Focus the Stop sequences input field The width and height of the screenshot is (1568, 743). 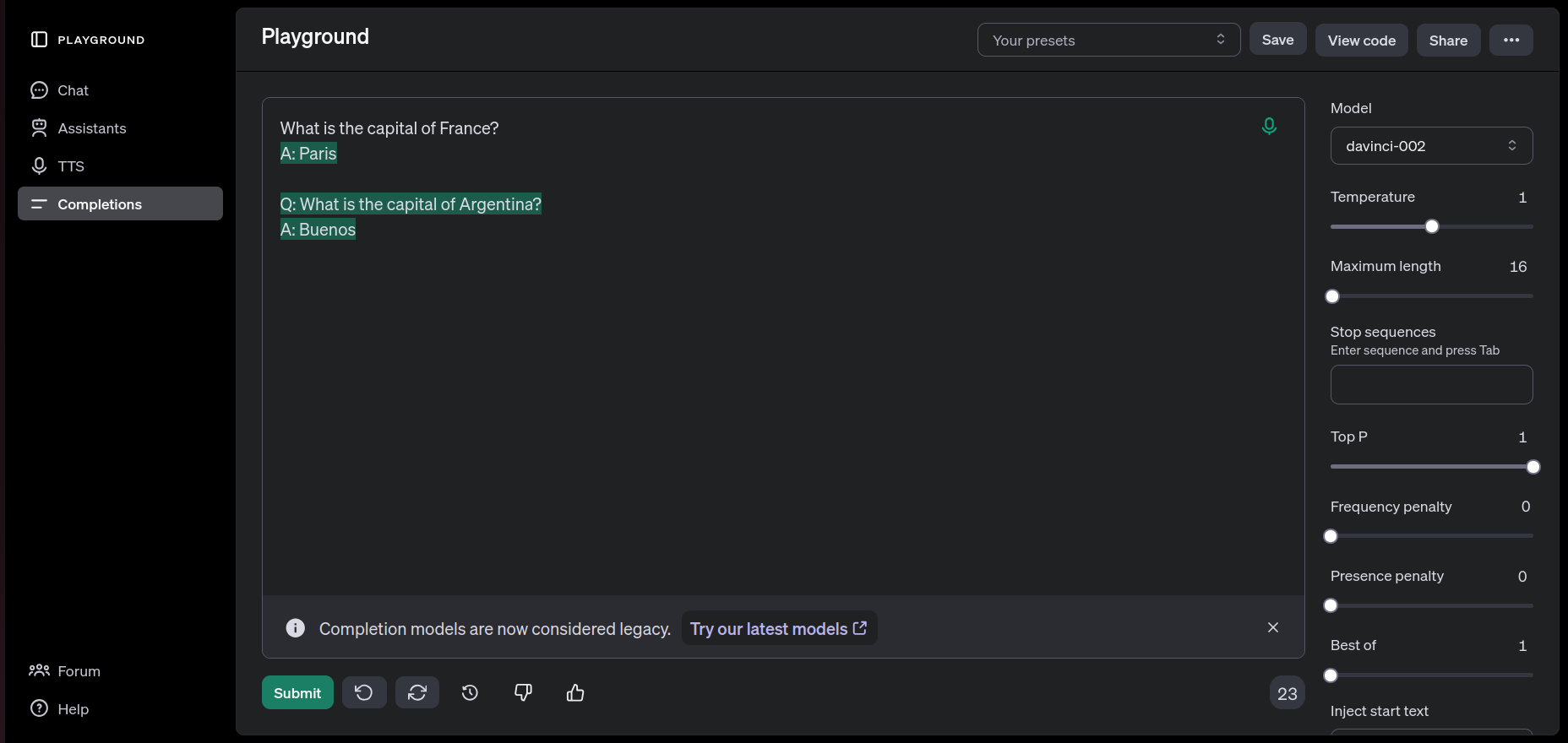point(1431,385)
